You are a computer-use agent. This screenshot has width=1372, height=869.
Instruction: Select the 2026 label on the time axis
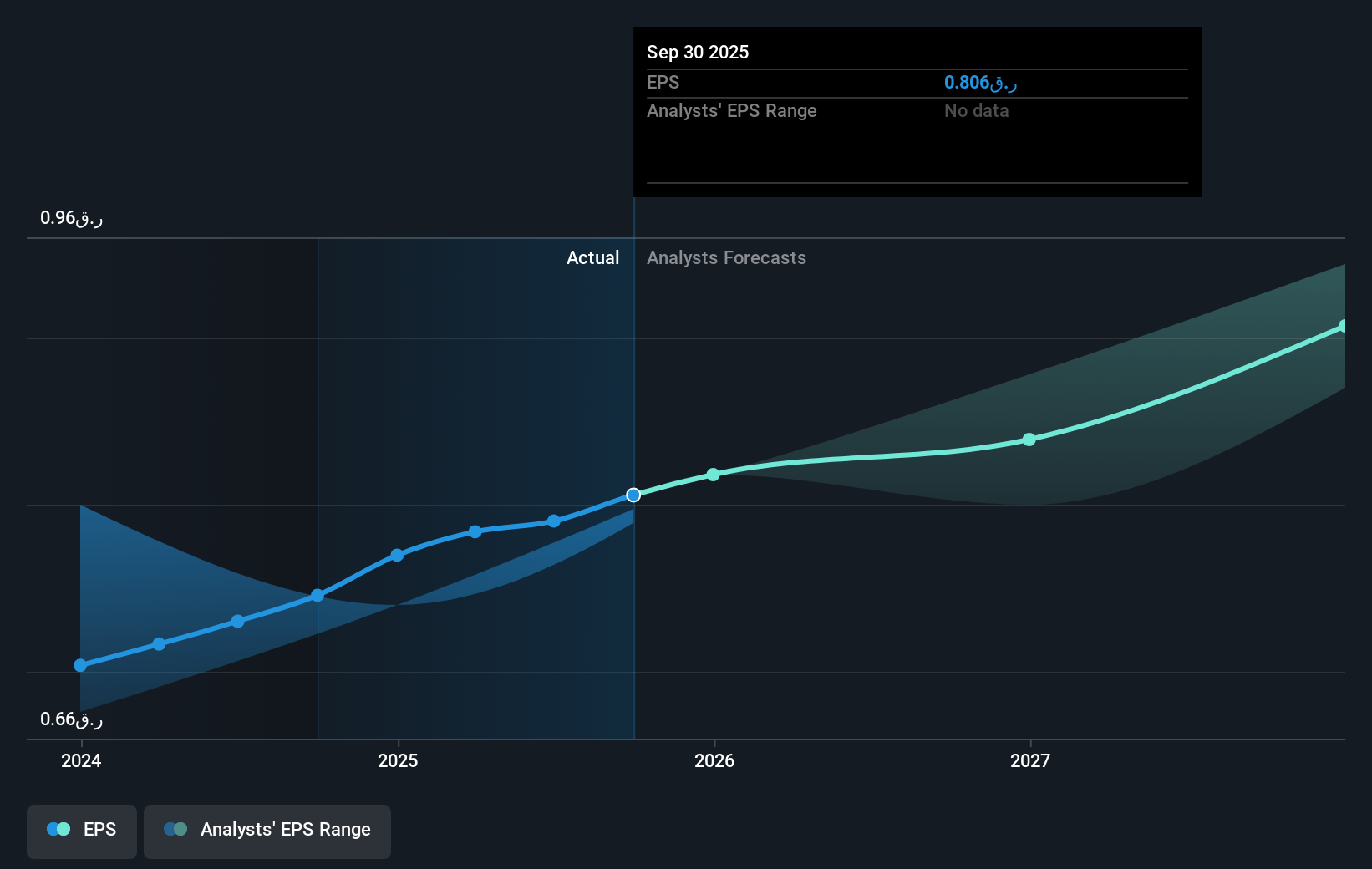click(x=713, y=760)
